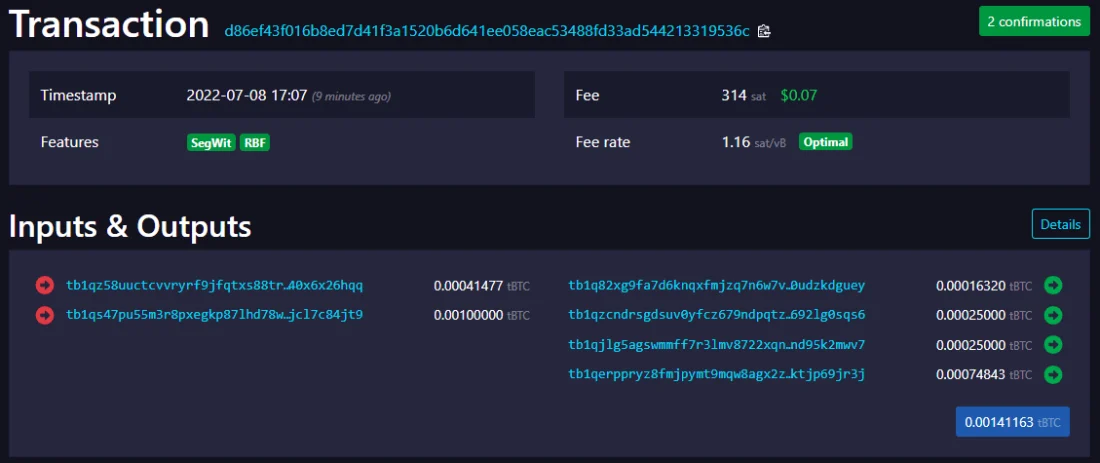Open output address tb1qzcndrsgdsuv0yfcz679ndpqtz
This screenshot has width=1100, height=463.
[x=716, y=315]
